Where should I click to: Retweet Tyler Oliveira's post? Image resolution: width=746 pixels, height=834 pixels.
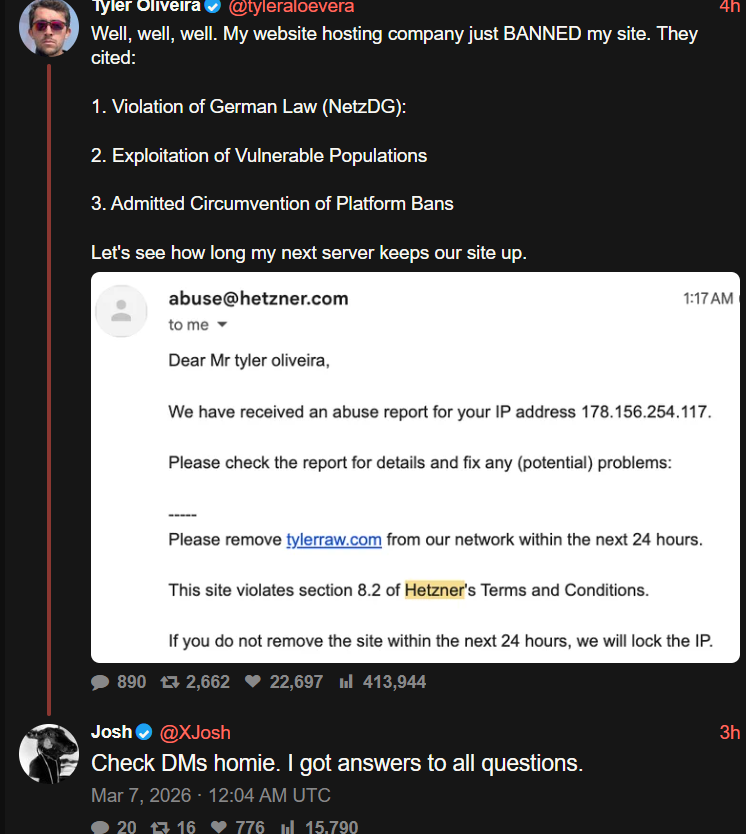(170, 682)
